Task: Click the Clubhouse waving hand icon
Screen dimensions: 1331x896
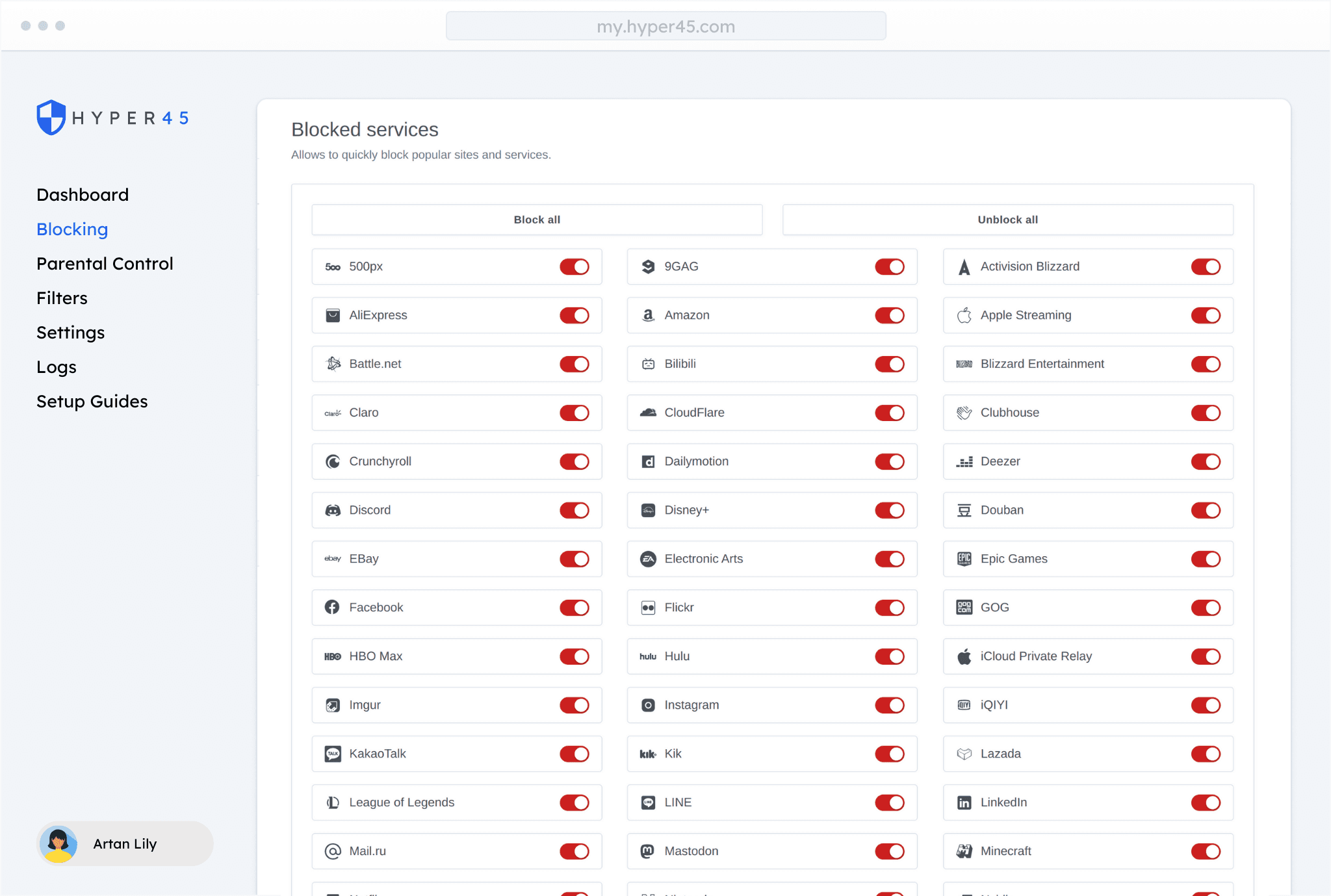Action: click(964, 413)
